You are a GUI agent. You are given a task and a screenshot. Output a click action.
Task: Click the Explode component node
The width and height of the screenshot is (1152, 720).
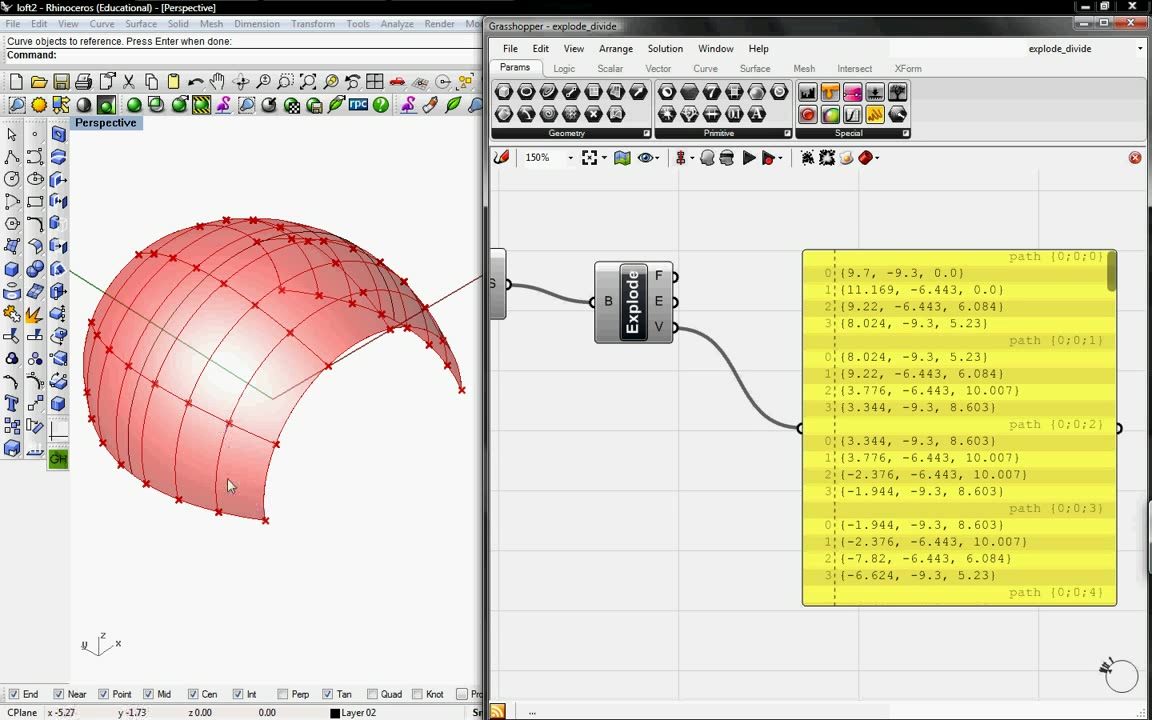[633, 302]
